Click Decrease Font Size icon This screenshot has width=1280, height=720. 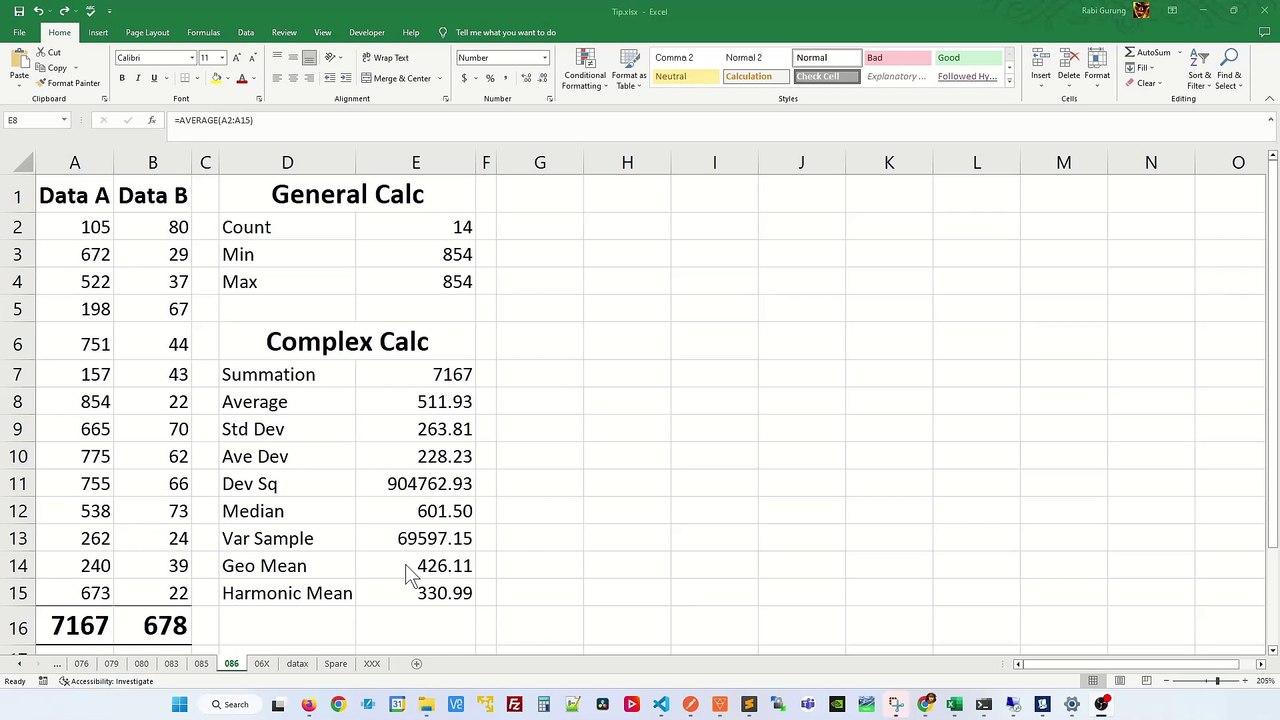(x=252, y=58)
